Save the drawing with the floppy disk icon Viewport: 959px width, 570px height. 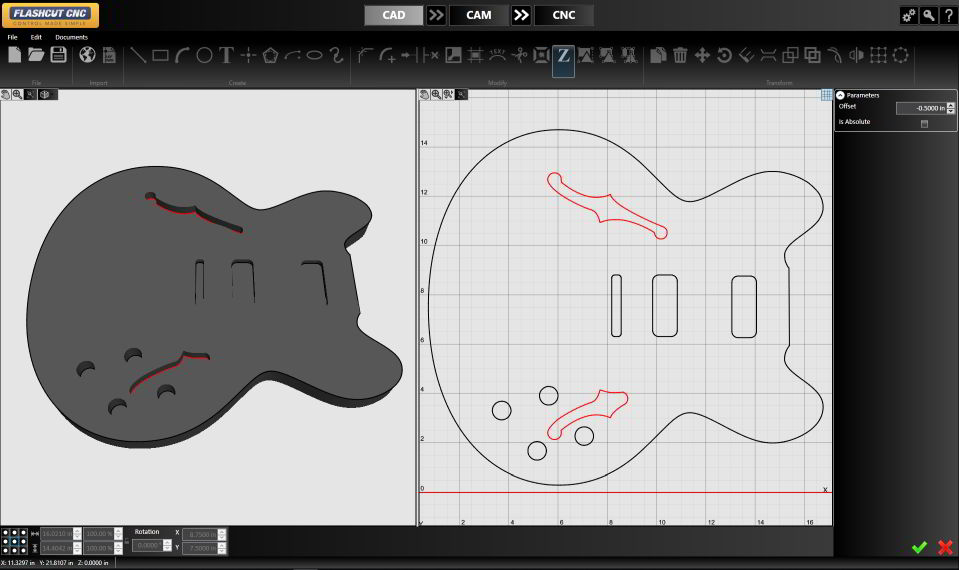coord(58,55)
